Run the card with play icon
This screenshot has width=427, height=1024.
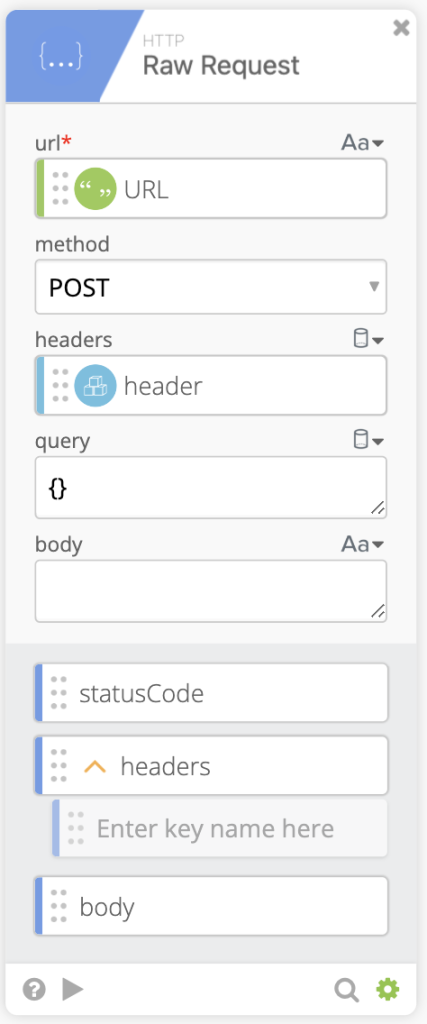coord(72,989)
